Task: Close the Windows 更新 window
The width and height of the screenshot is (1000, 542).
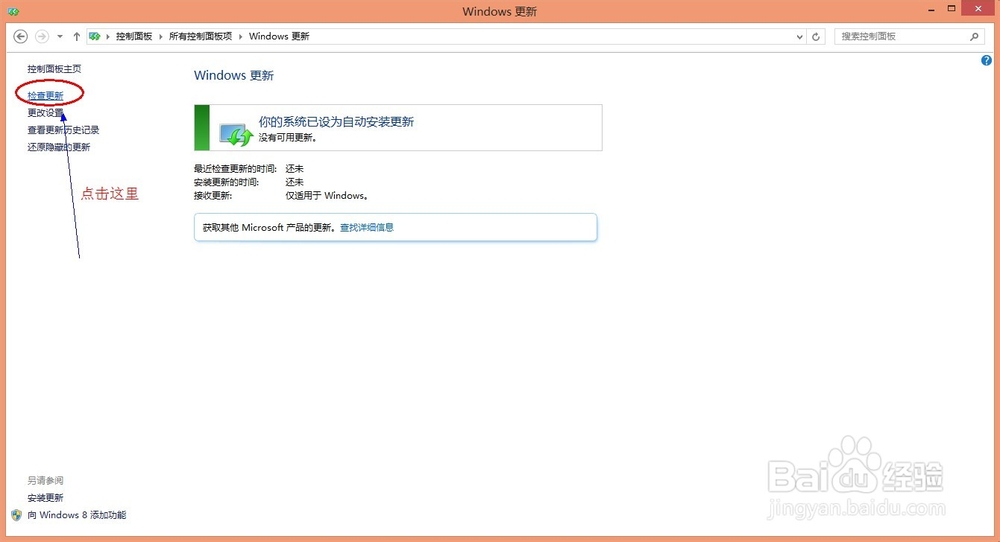Action: pos(980,8)
